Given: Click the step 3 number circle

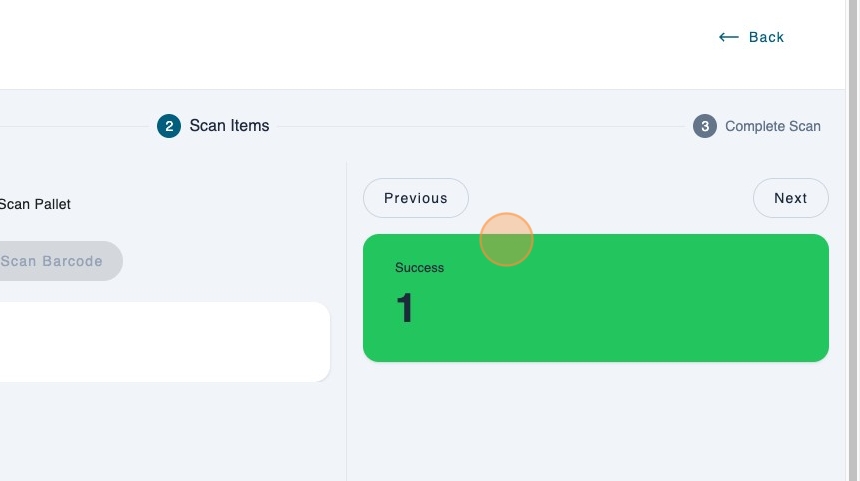Looking at the screenshot, I should (x=705, y=126).
